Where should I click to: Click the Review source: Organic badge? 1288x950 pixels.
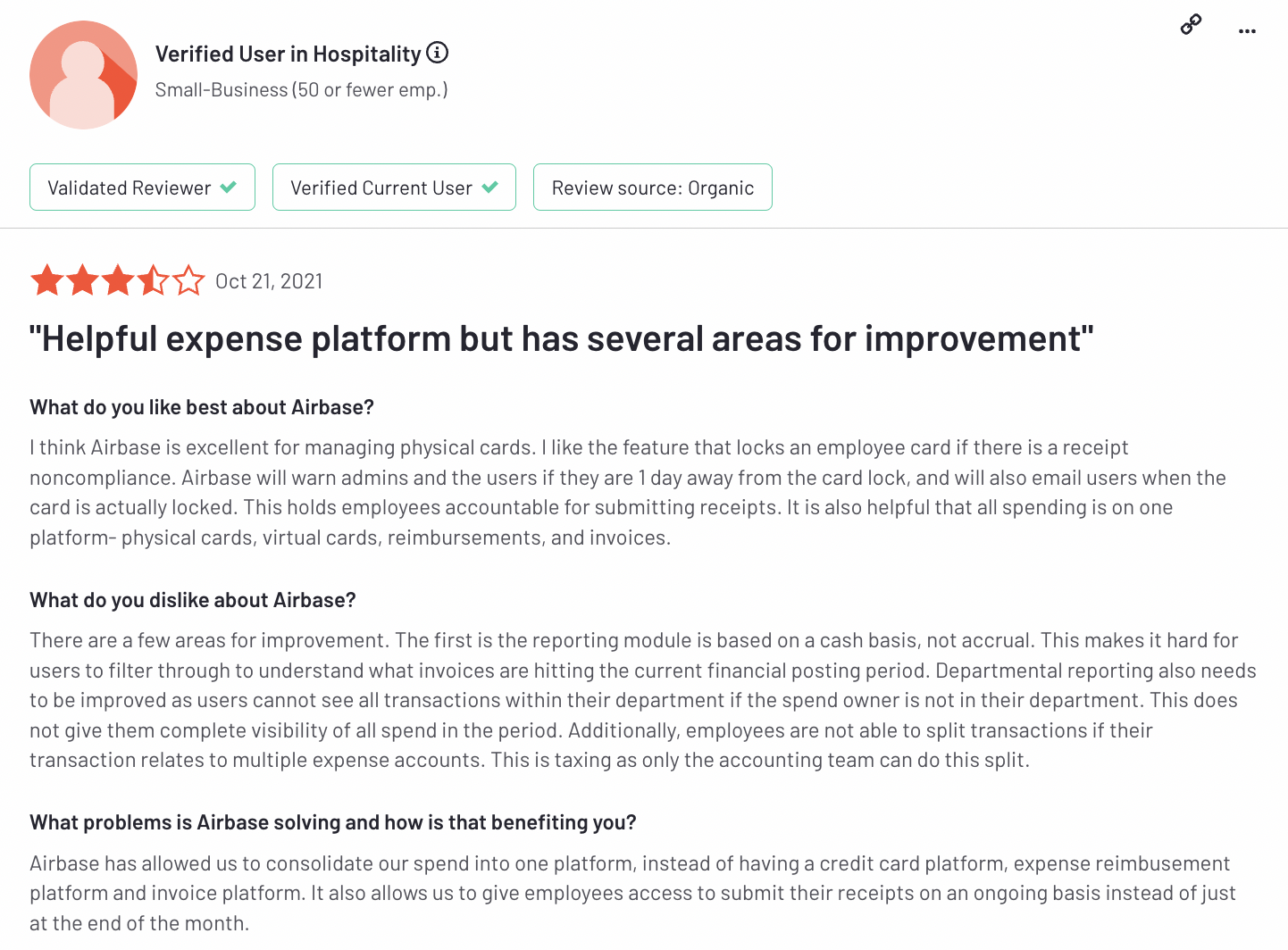pyautogui.click(x=653, y=187)
